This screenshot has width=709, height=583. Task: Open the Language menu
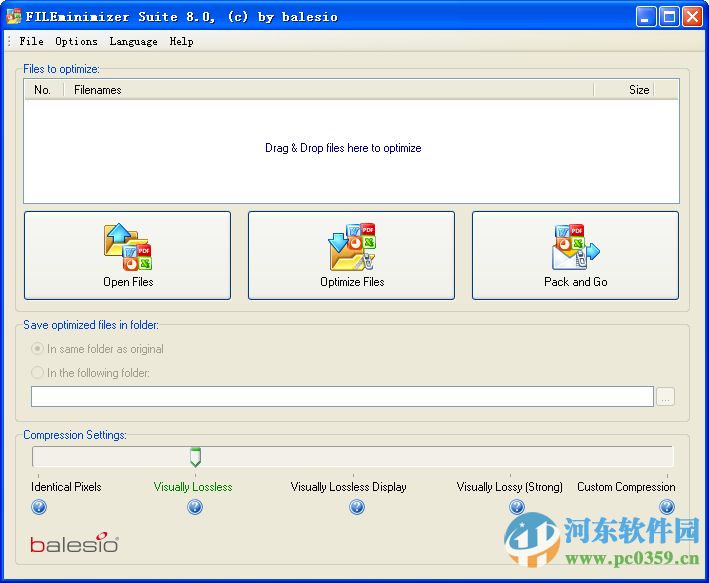[133, 41]
